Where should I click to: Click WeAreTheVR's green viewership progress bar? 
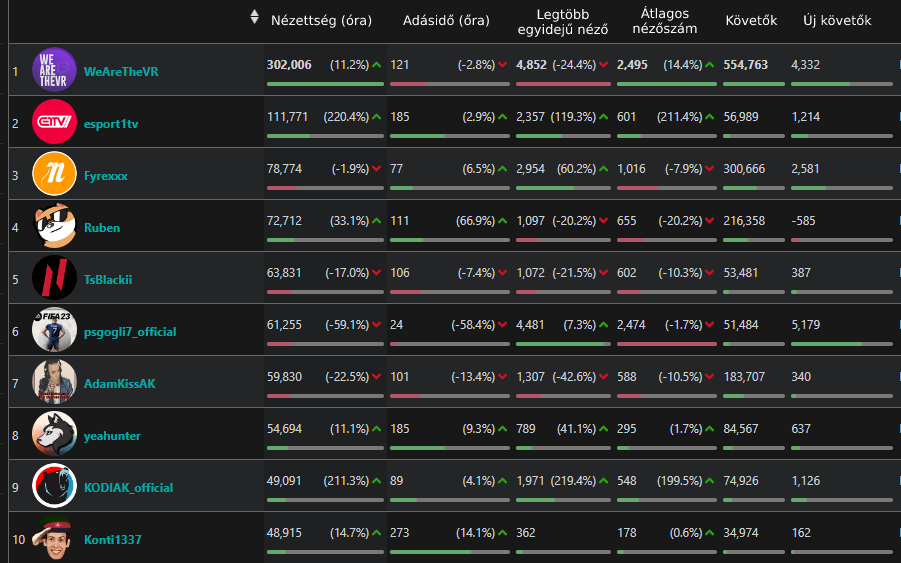[325, 84]
